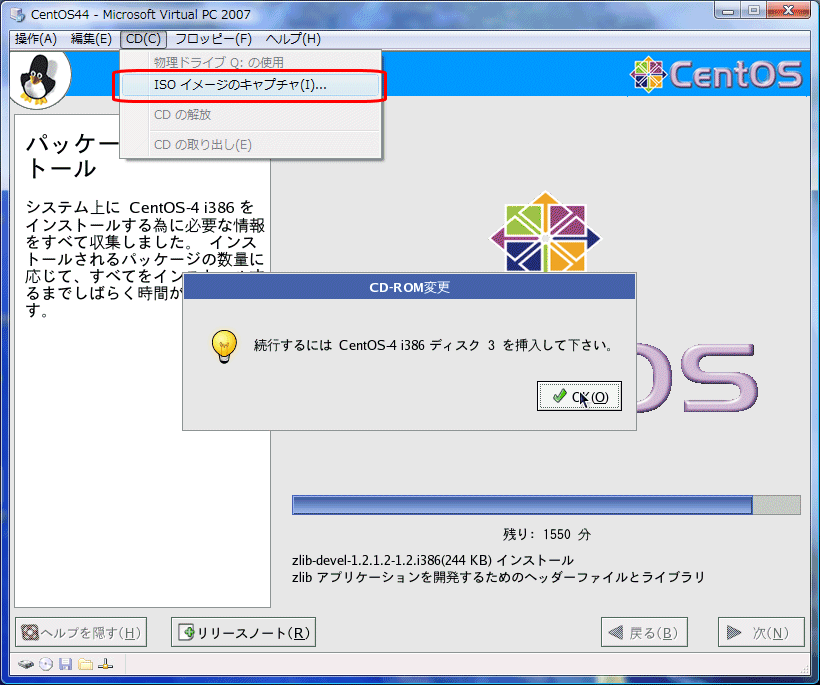Close the open CD(C) menu
The height and width of the screenshot is (685, 820).
click(x=143, y=39)
